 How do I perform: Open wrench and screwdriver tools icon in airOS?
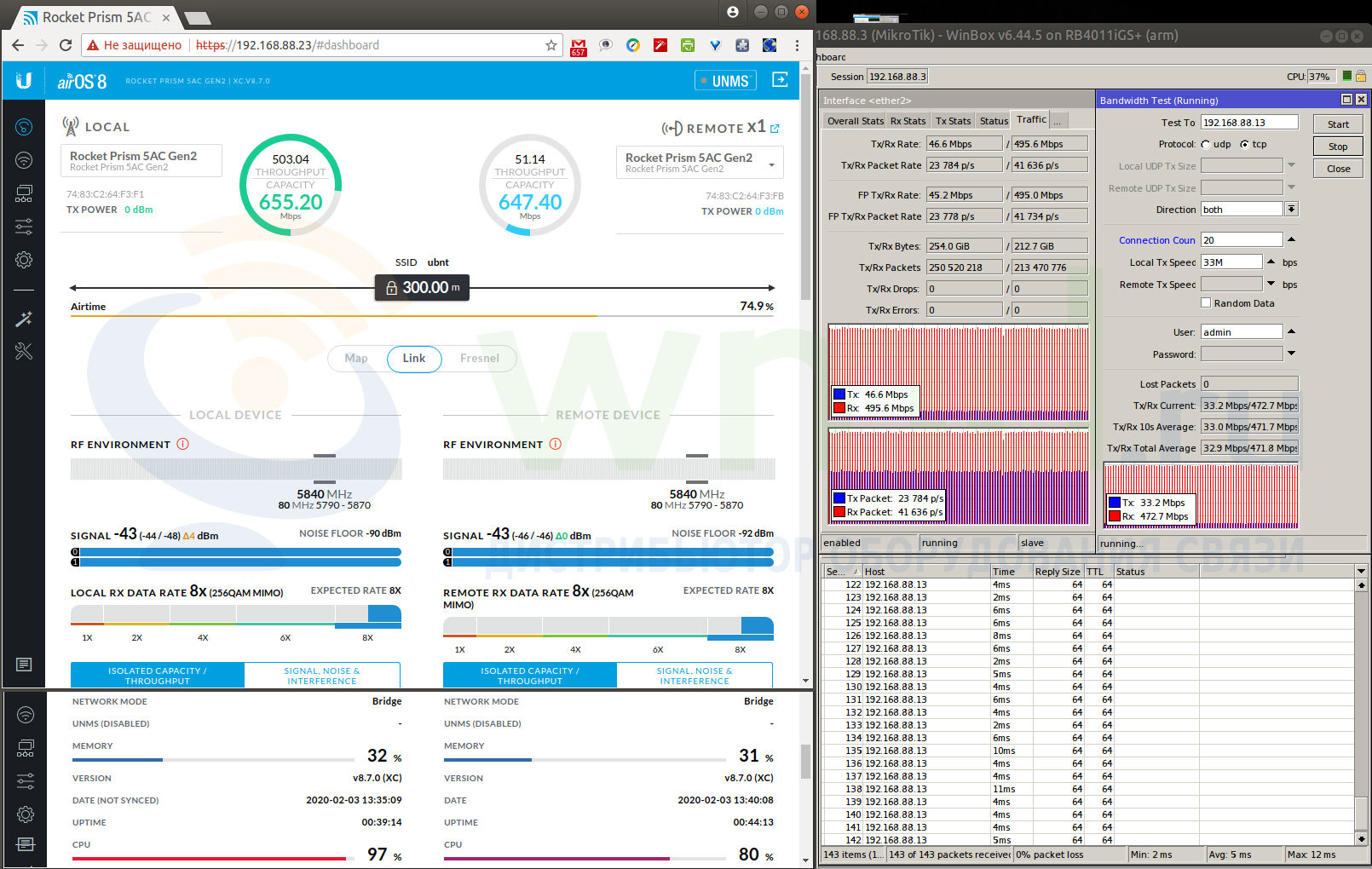click(24, 351)
